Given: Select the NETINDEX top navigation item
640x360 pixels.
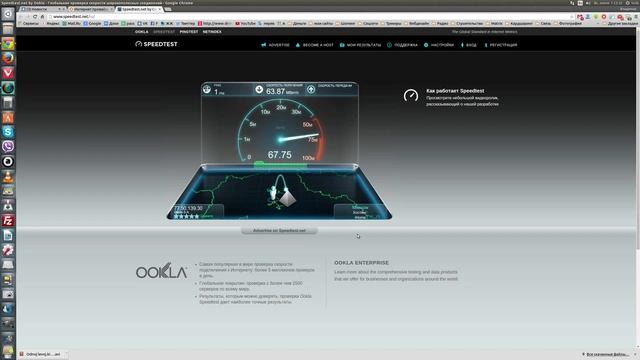Looking at the screenshot, I should [x=212, y=32].
